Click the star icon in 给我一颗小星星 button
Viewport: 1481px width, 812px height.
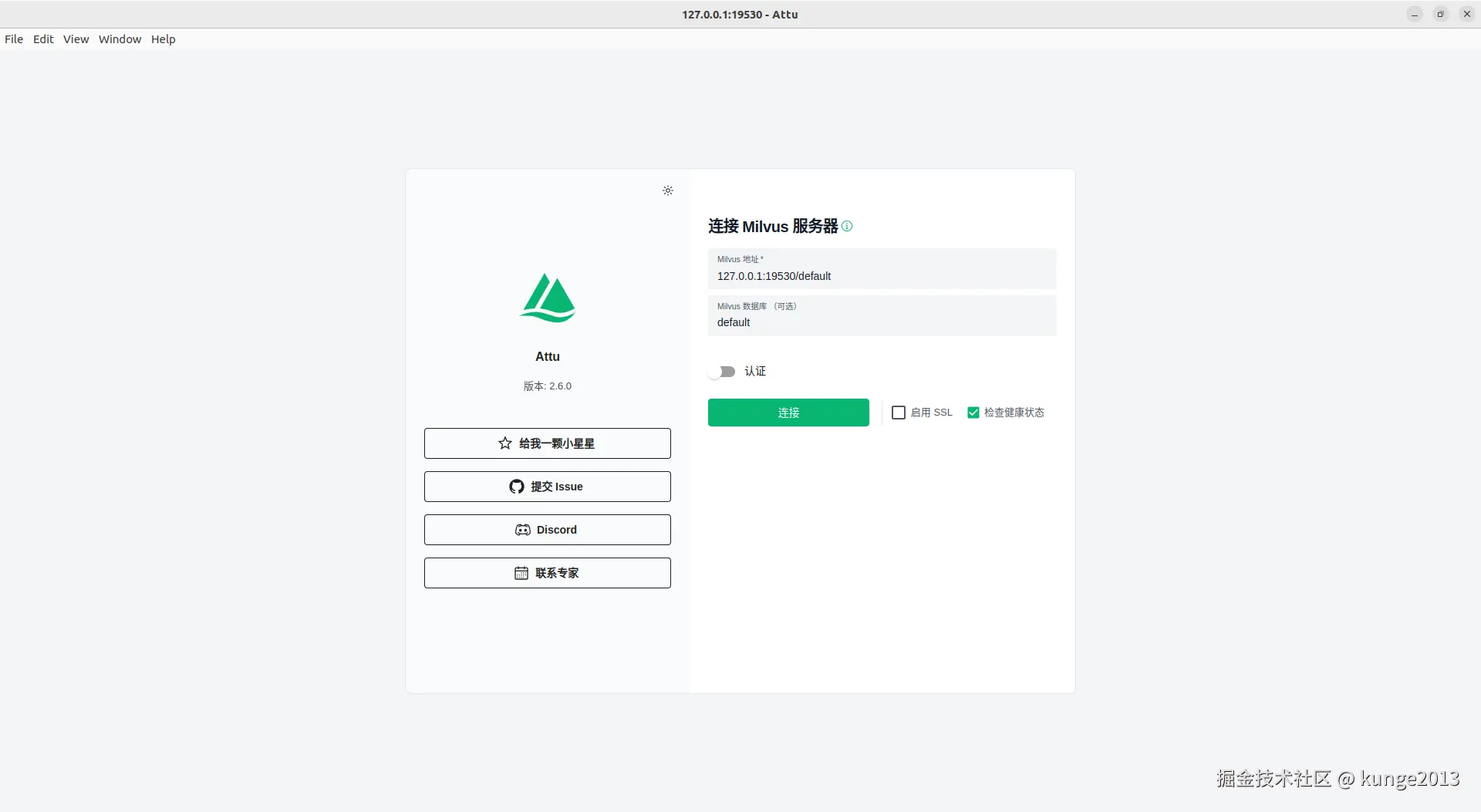504,443
